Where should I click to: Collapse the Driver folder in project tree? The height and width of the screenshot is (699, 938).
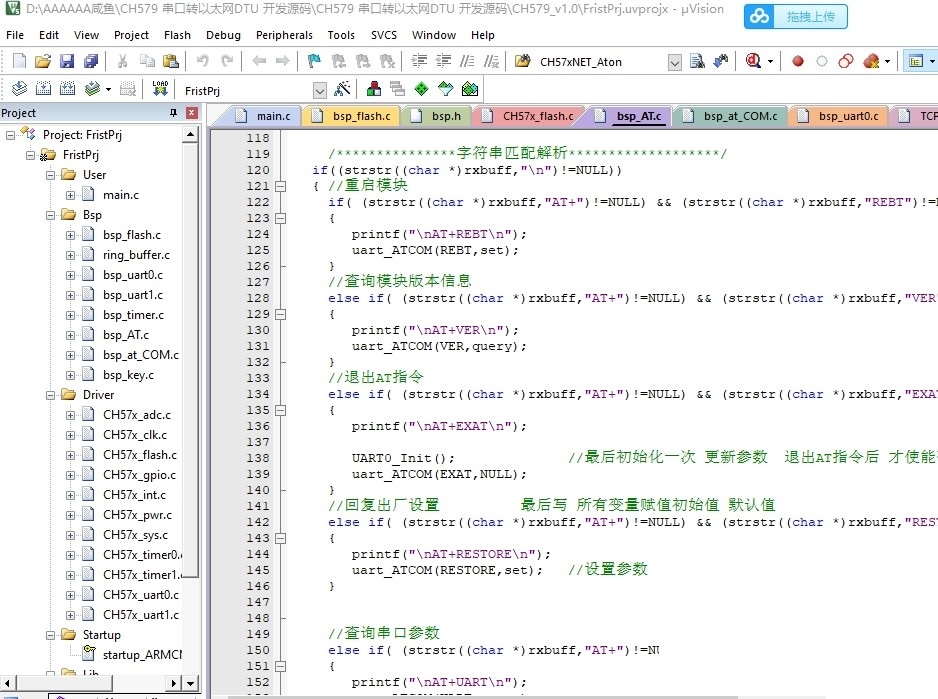(51, 395)
